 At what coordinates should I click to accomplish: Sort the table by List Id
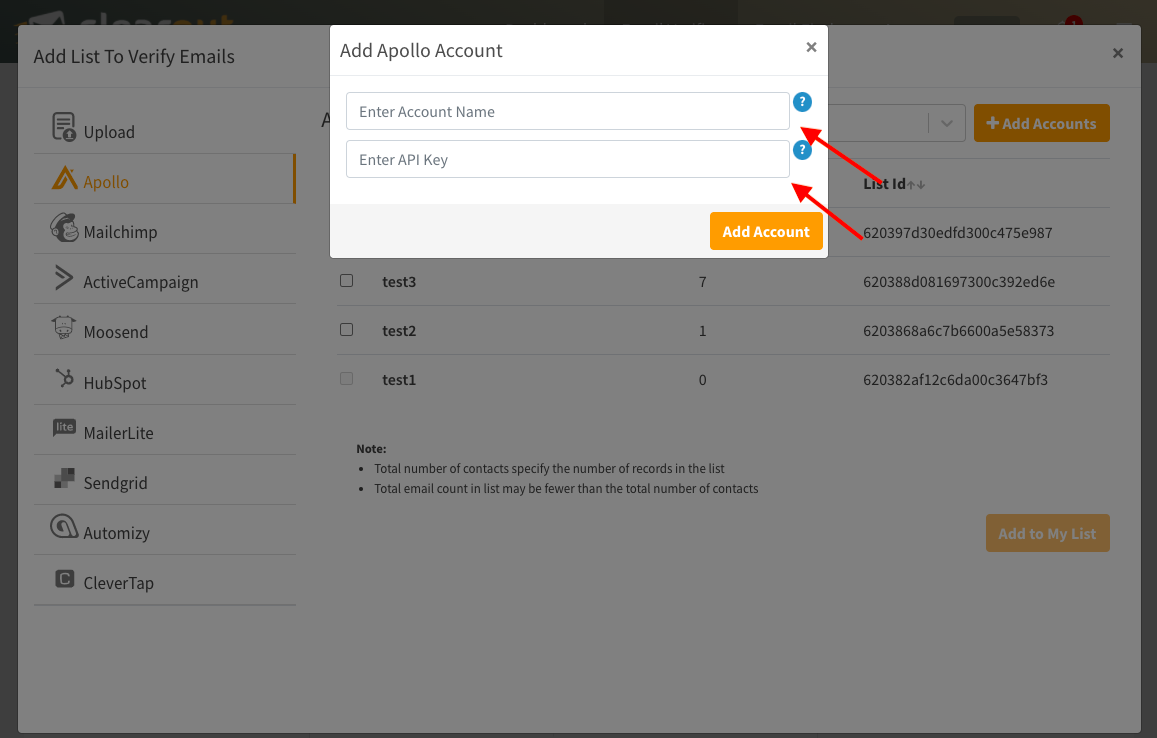[x=916, y=184]
